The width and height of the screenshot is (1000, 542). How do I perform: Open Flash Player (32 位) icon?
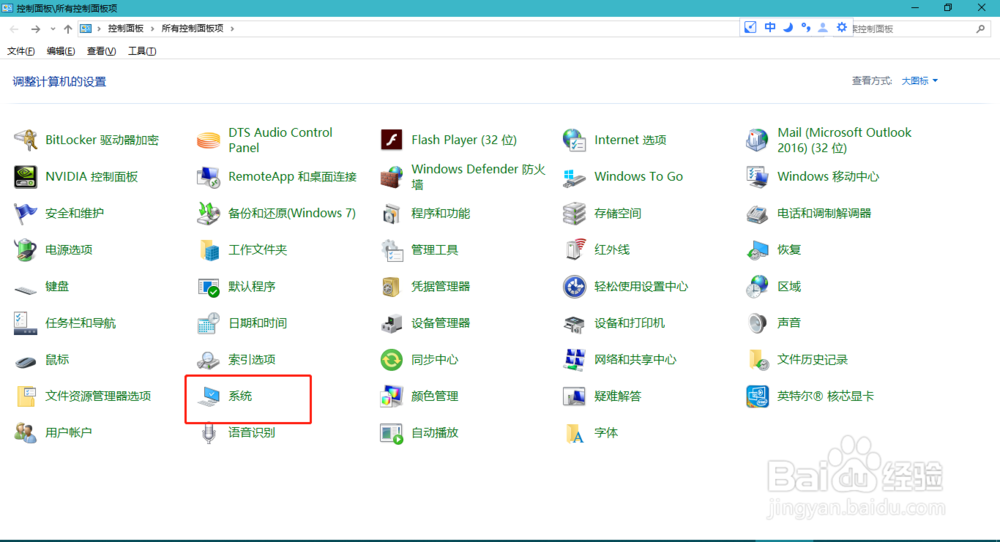tap(391, 140)
